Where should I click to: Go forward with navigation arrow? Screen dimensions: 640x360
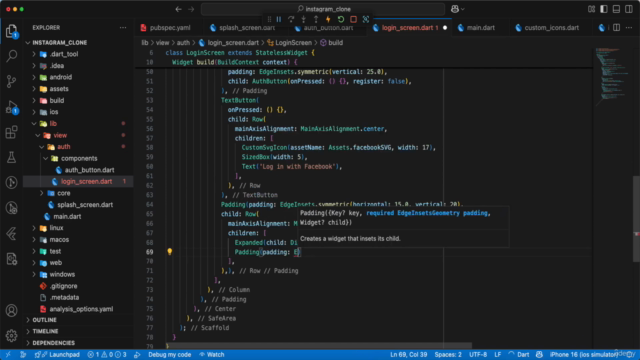coord(191,9)
